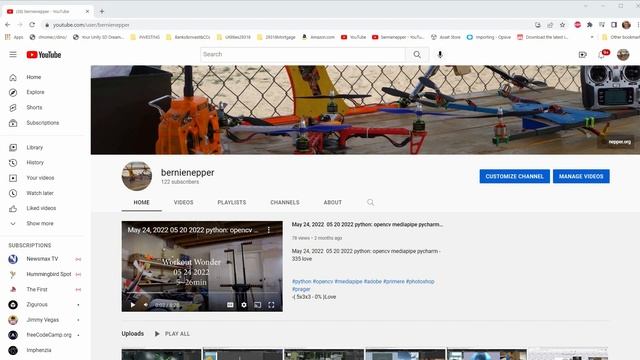The image size is (640, 360).
Task: Click the #python hashtag
Action: pyautogui.click(x=302, y=282)
